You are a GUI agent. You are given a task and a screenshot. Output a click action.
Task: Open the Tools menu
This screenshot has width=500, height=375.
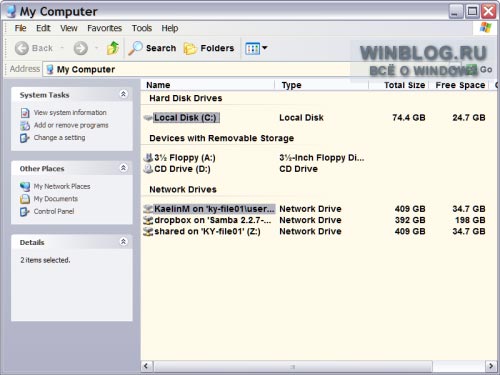[142, 28]
